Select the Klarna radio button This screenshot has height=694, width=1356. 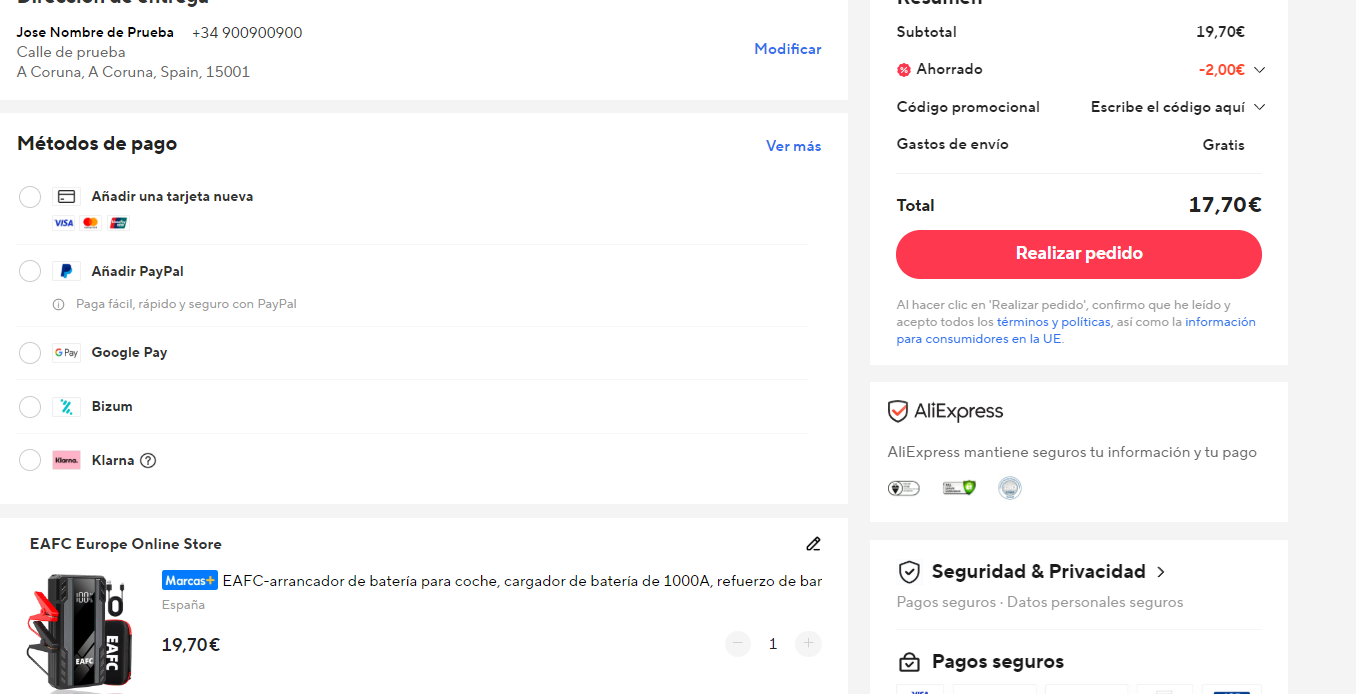[30, 460]
